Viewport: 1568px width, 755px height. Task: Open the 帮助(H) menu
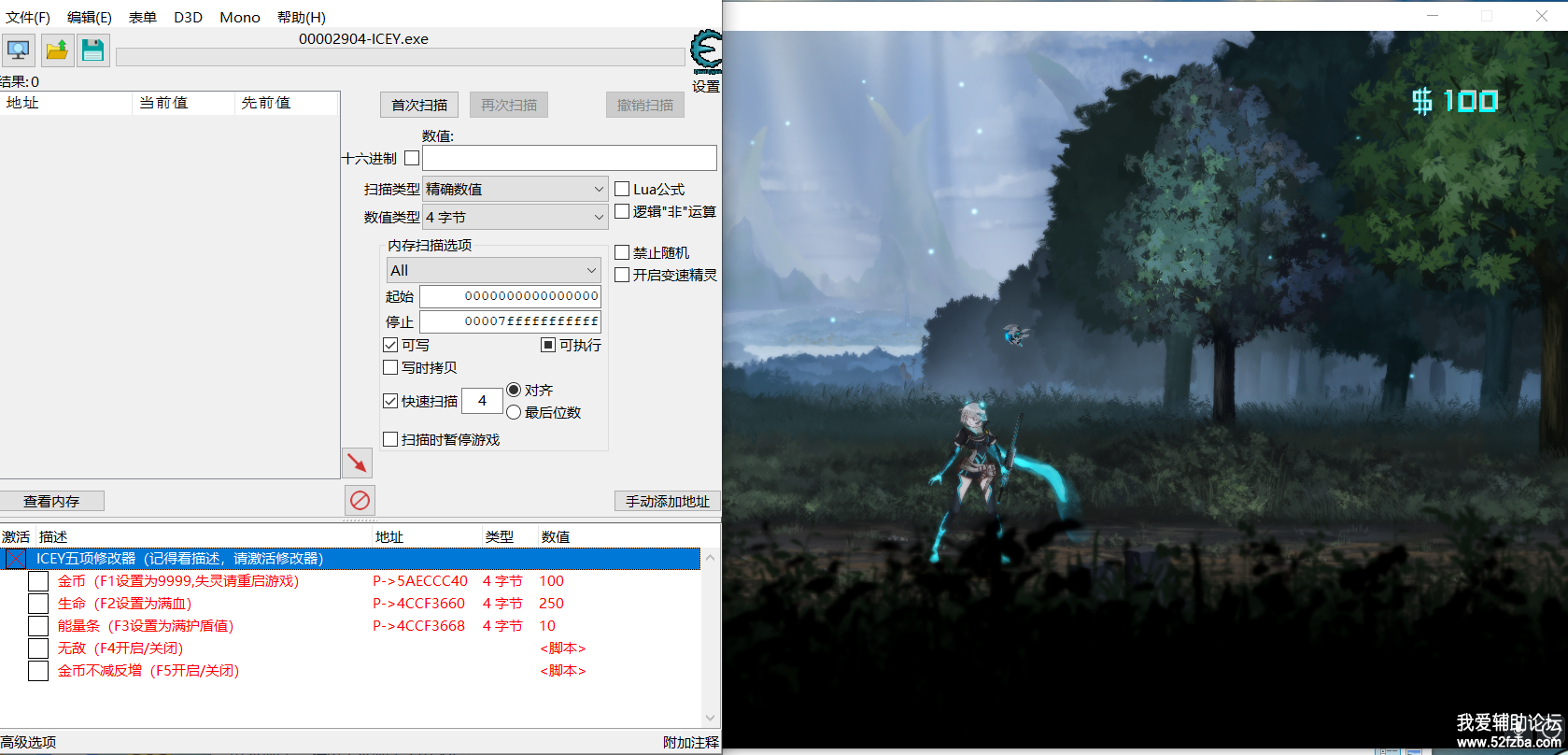302,17
